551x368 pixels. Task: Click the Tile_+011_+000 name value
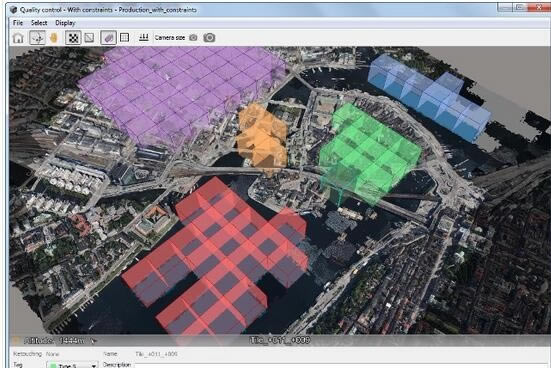pyautogui.click(x=156, y=354)
